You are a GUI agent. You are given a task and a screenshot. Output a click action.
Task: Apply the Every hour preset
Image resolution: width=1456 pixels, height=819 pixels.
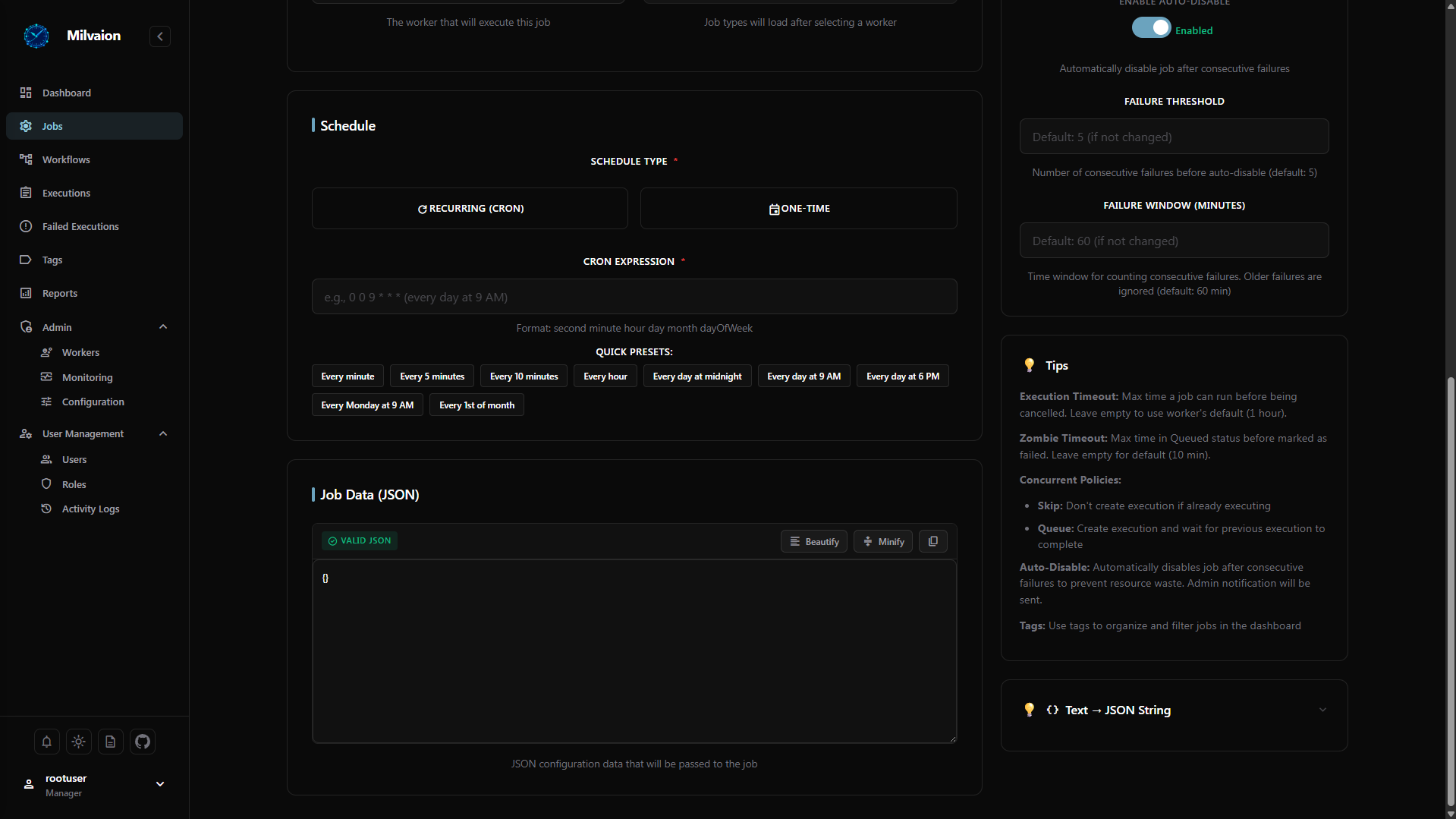point(605,376)
